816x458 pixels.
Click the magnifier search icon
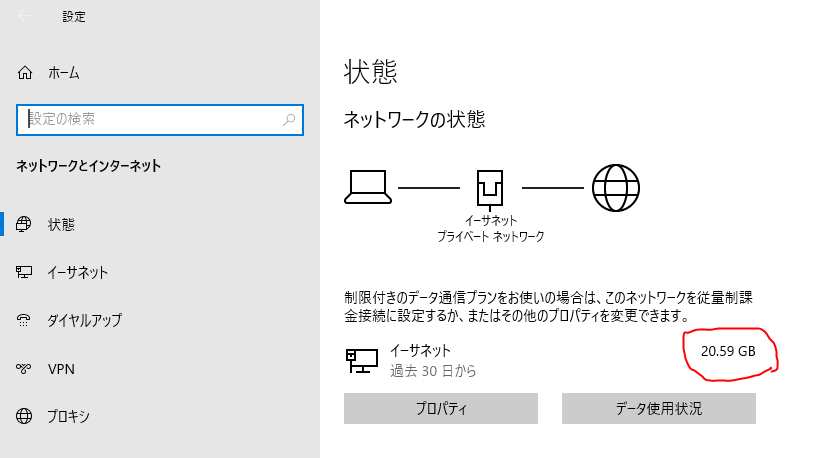tap(289, 120)
